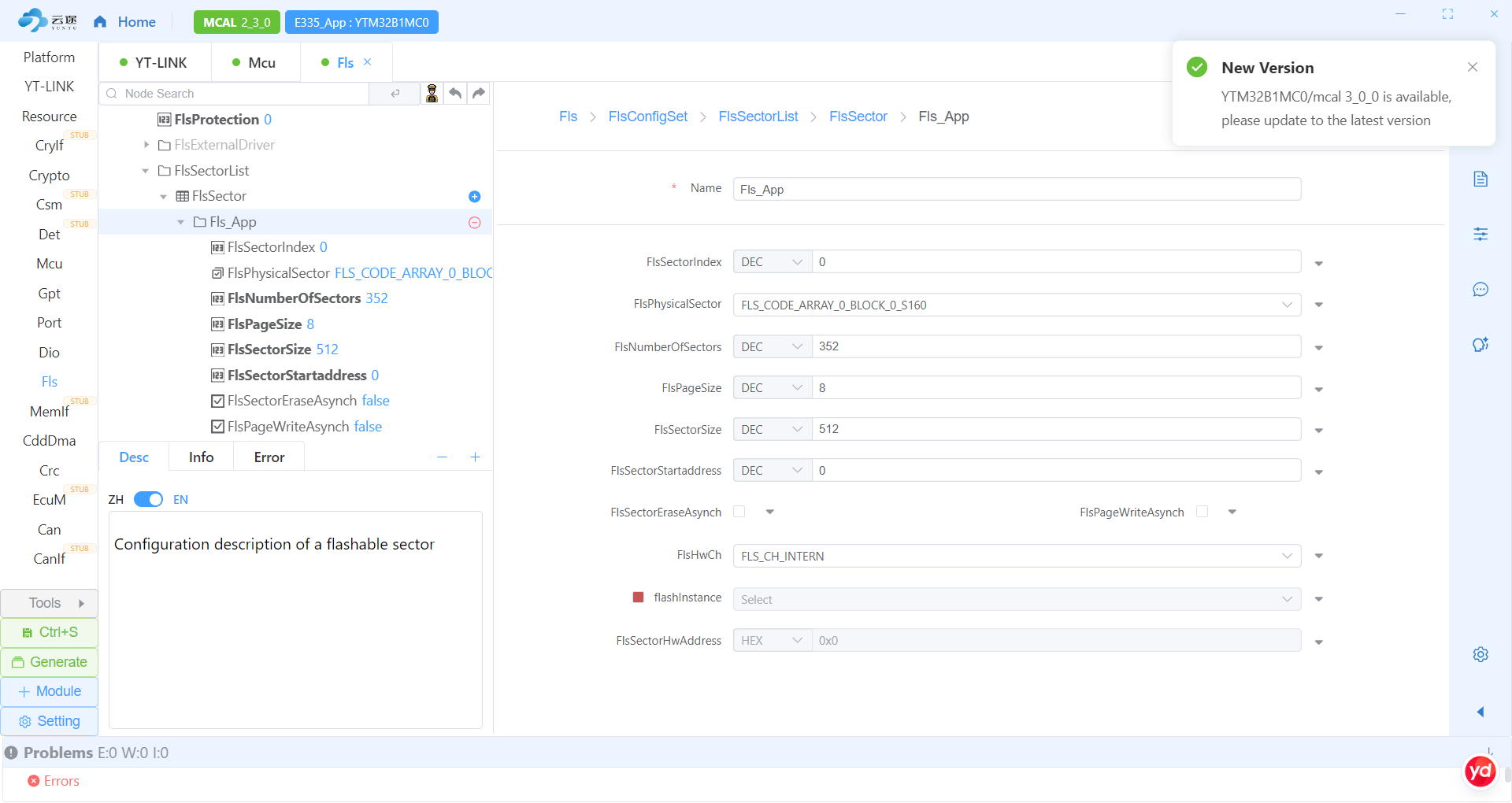Click the redo arrow icon
1512x803 pixels.
pos(479,94)
